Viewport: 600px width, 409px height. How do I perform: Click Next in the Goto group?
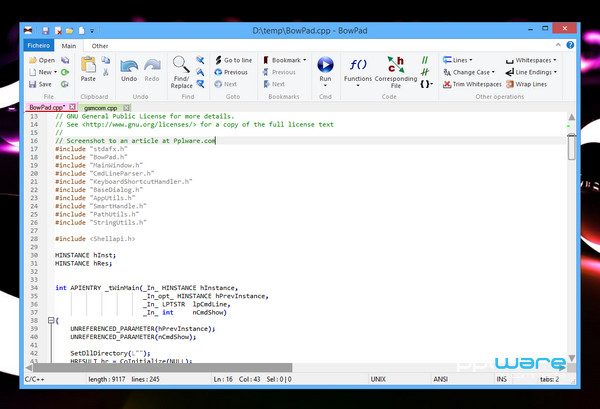225,84
